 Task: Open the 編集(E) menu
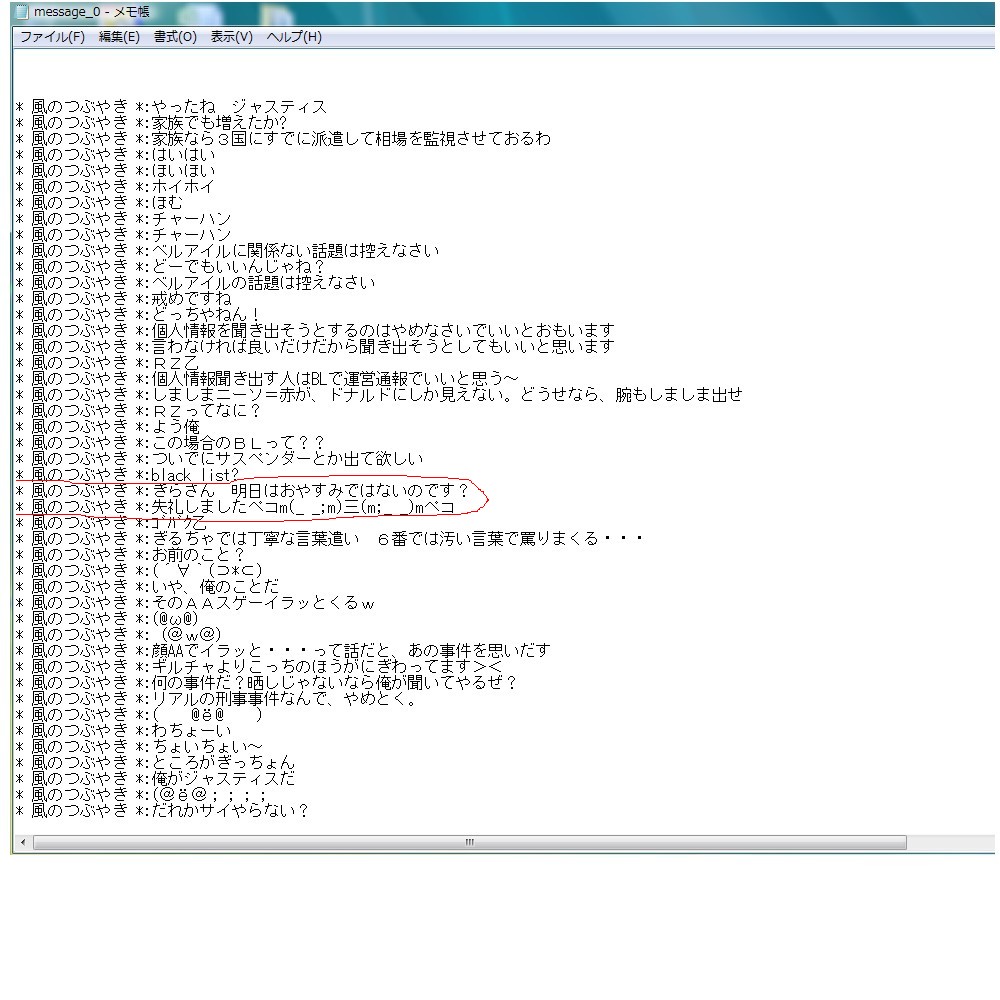119,37
